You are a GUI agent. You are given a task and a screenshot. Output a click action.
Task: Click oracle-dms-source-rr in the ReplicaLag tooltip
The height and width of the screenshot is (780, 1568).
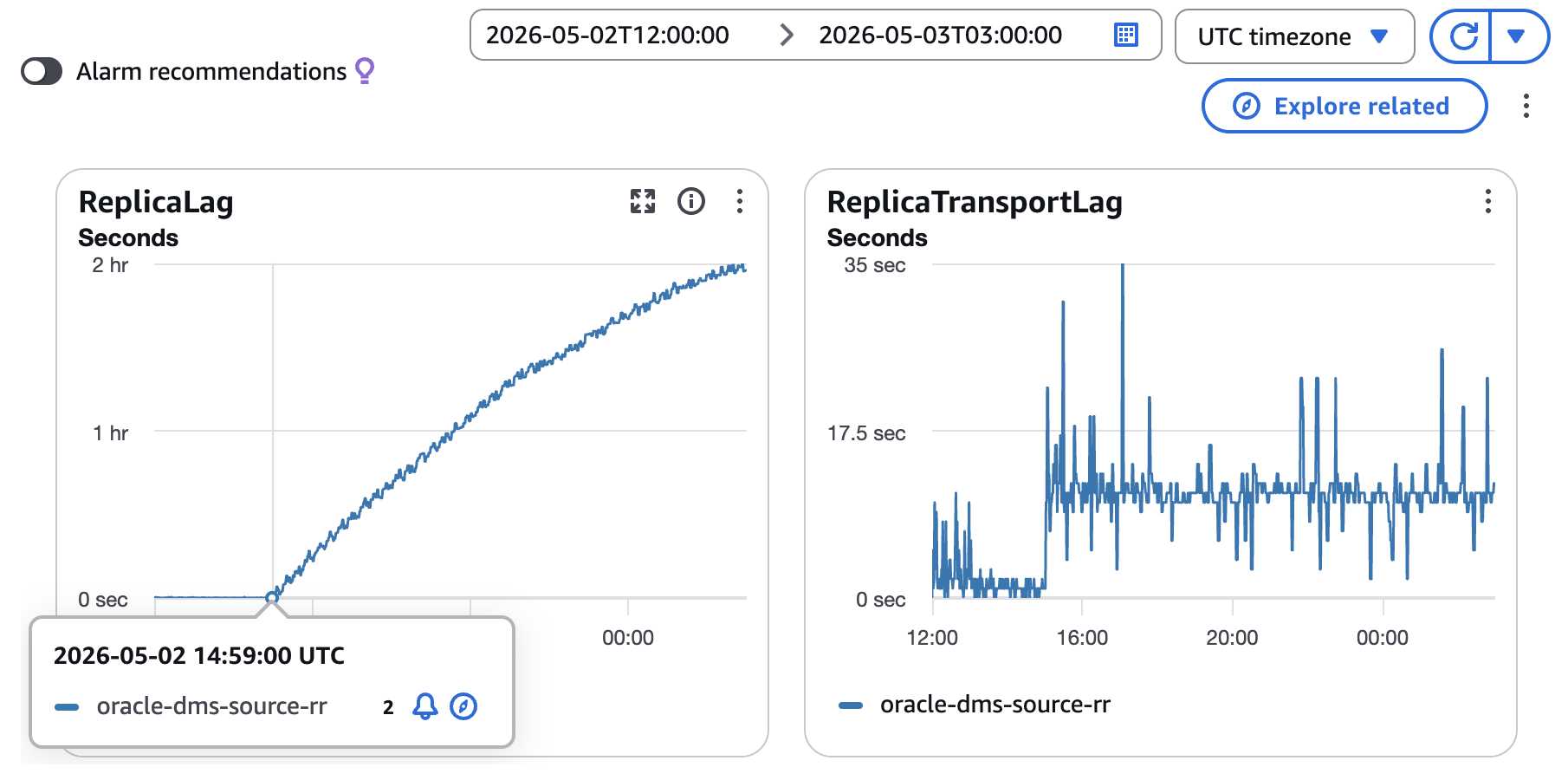coord(212,706)
